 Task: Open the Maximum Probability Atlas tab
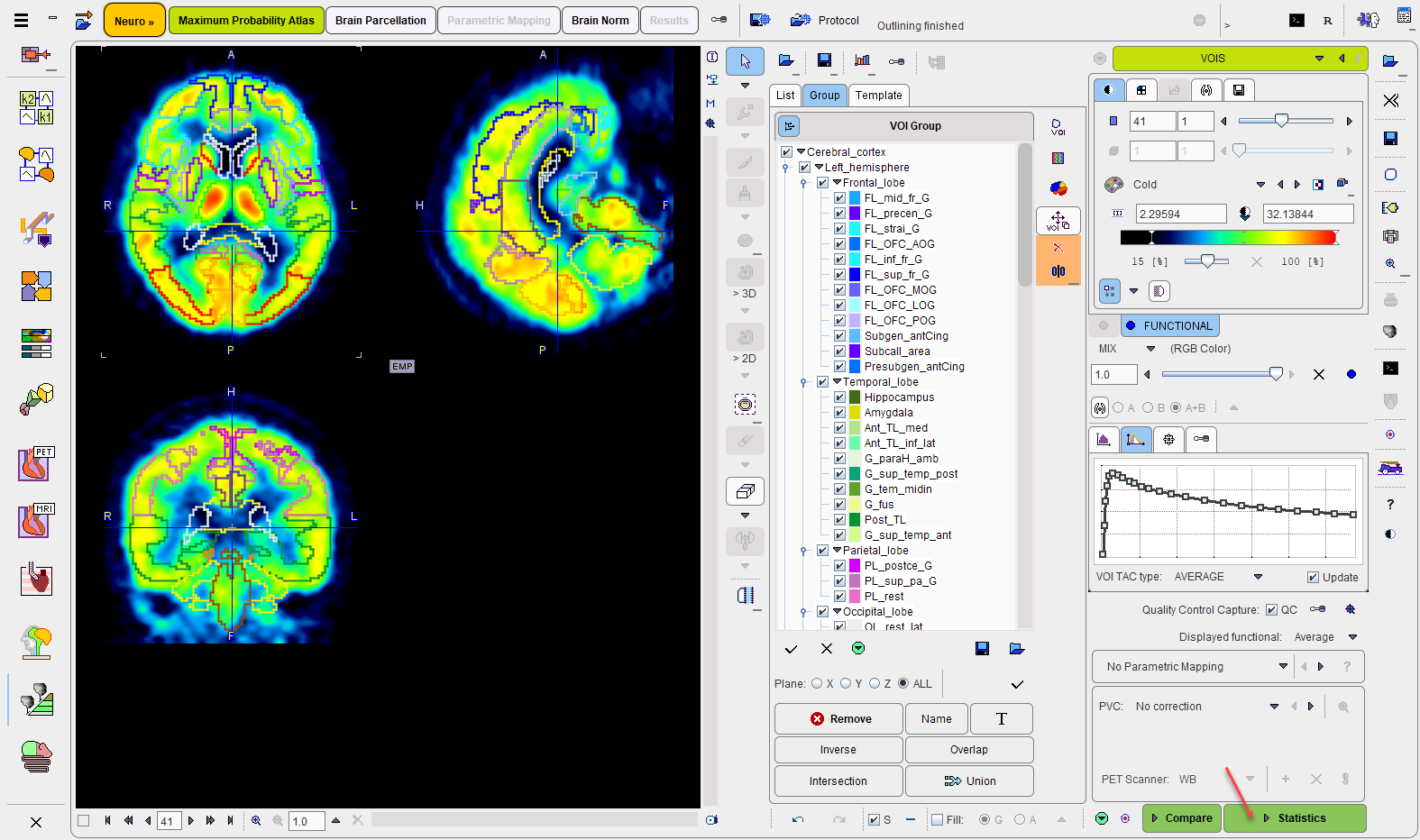coord(246,20)
